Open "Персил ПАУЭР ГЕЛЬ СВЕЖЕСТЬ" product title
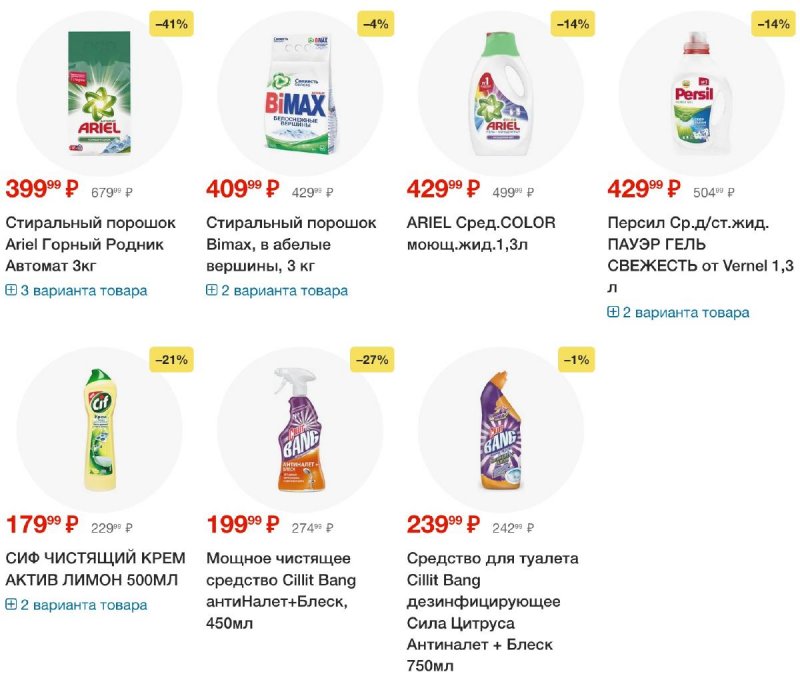 tap(701, 255)
